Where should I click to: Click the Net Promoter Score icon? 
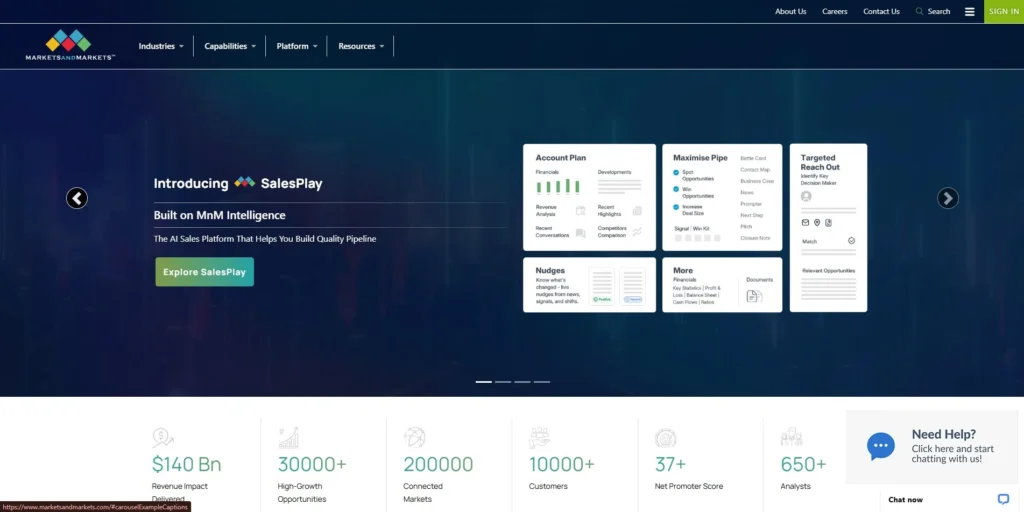coord(665,438)
